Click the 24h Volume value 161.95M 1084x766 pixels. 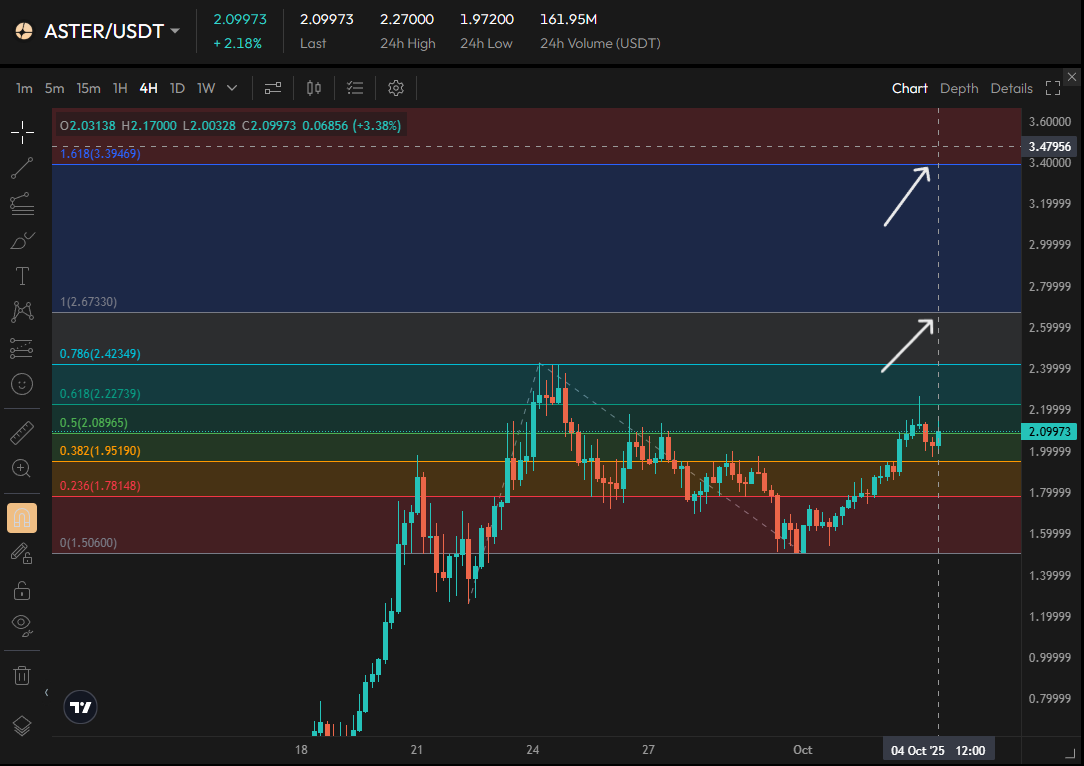click(568, 19)
